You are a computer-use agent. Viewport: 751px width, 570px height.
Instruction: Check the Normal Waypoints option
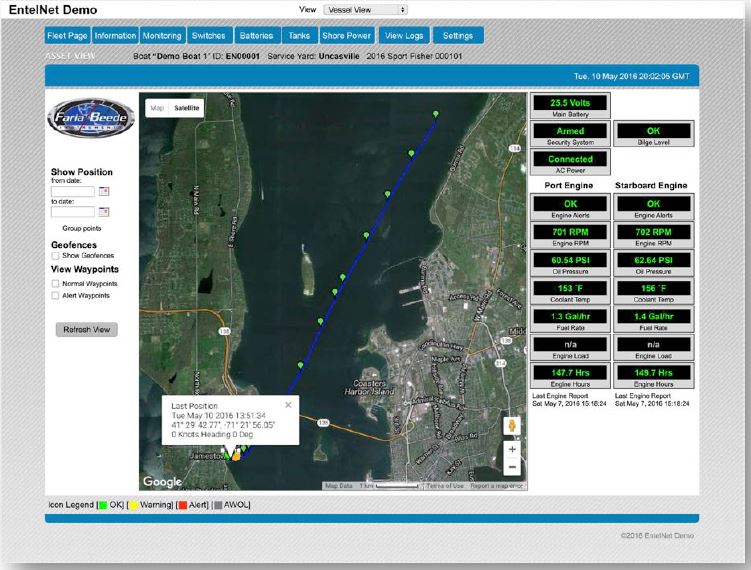55,284
